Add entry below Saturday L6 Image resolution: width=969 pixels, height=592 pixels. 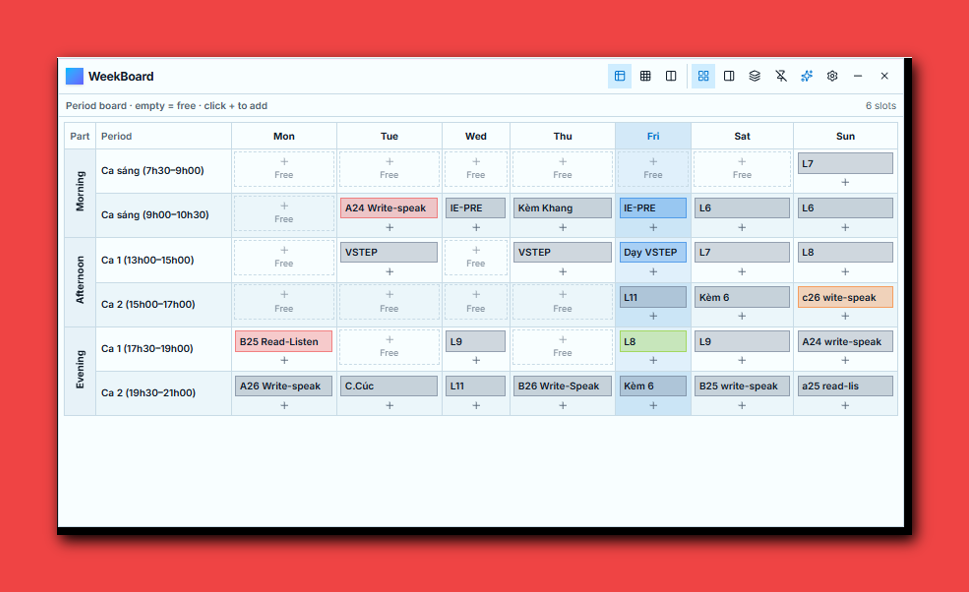click(x=742, y=227)
